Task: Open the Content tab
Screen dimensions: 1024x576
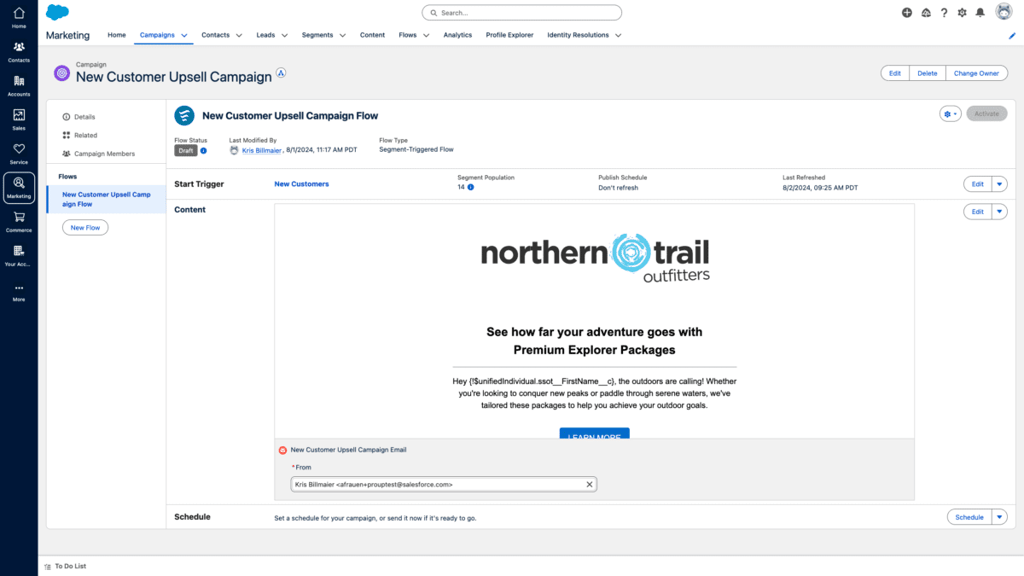Action: point(372,35)
